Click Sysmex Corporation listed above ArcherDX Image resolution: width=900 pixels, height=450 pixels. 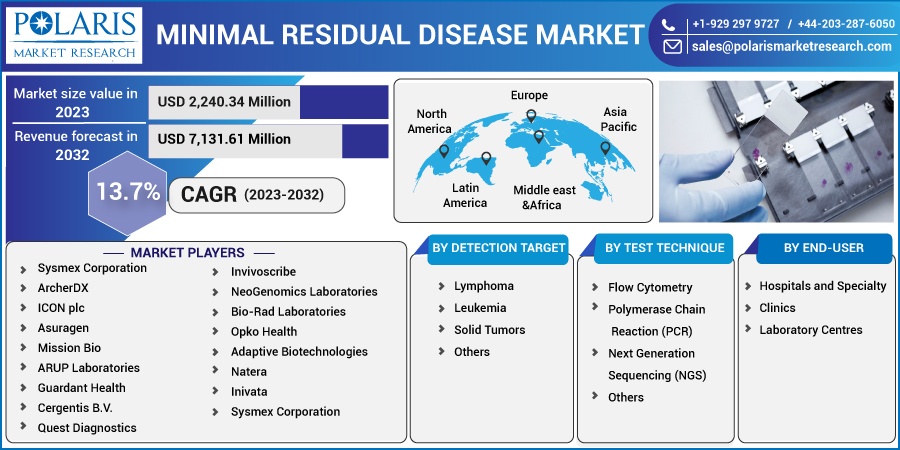coord(92,268)
